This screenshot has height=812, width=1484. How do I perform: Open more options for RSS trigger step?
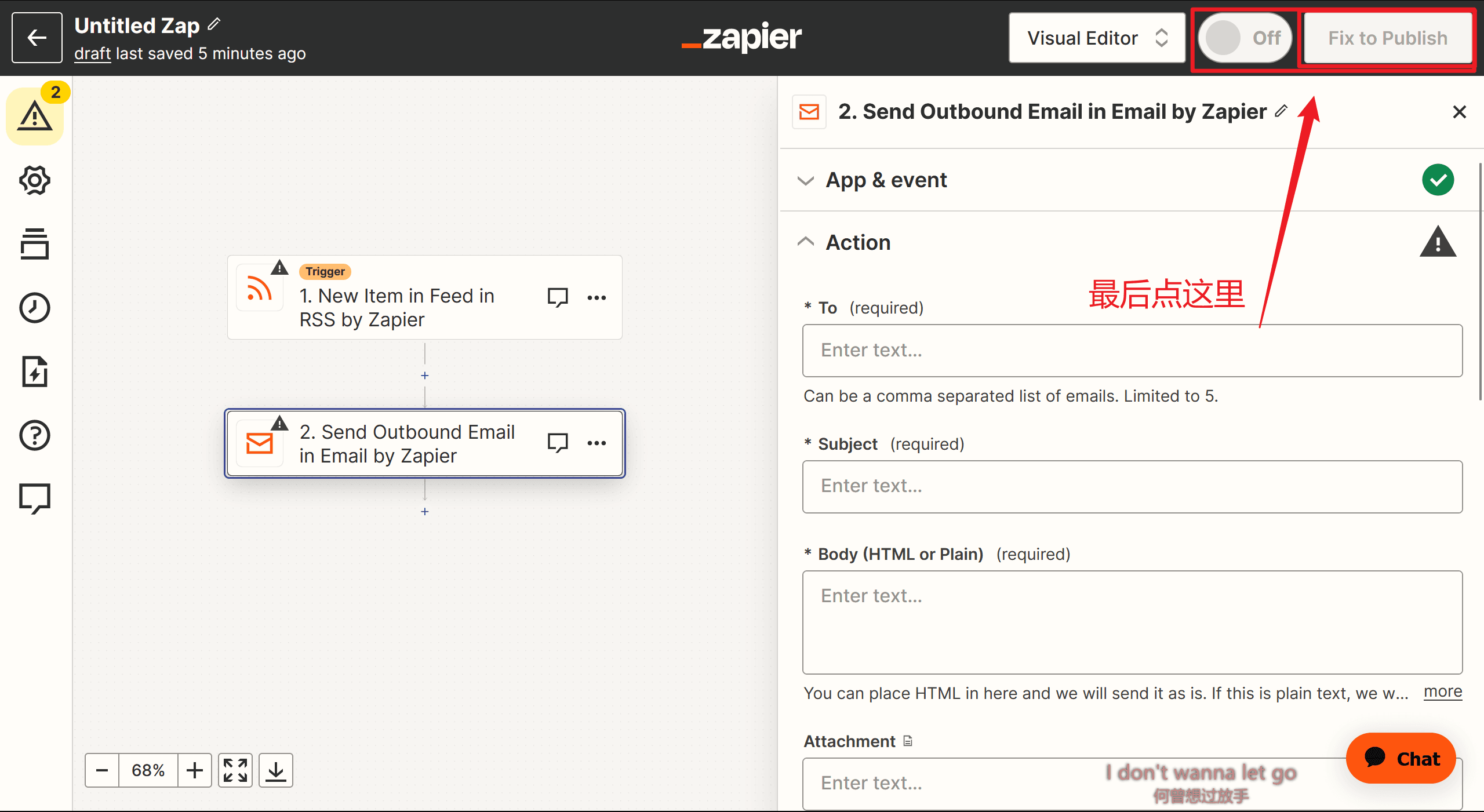point(596,297)
